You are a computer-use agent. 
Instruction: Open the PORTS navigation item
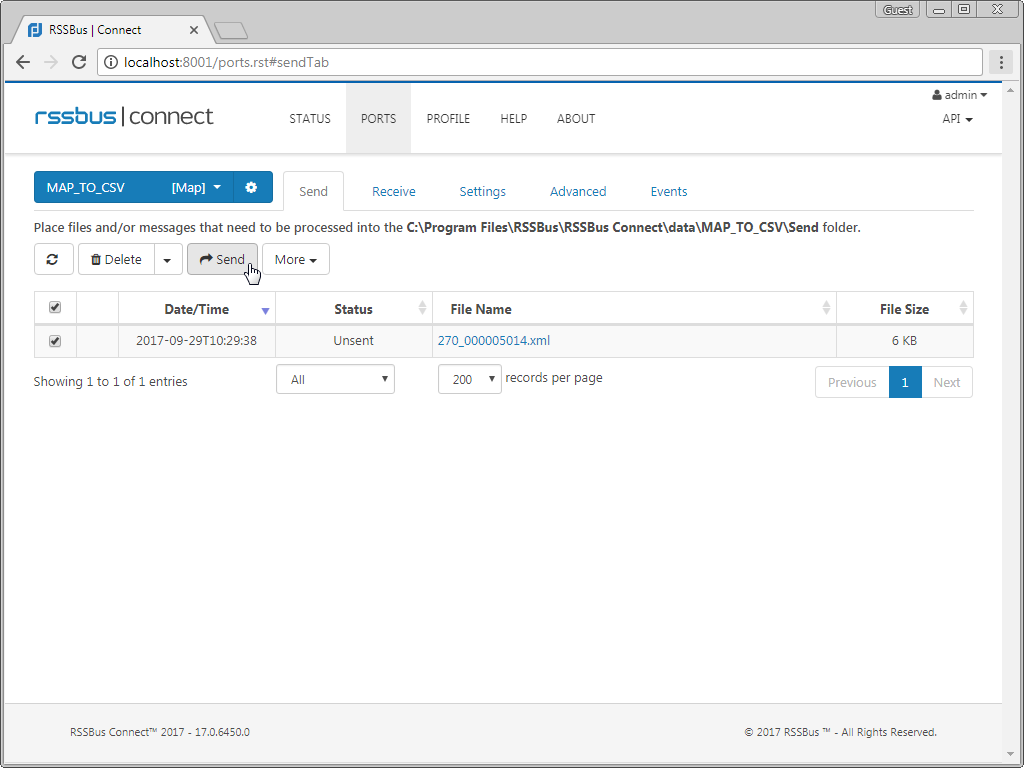[x=379, y=119]
